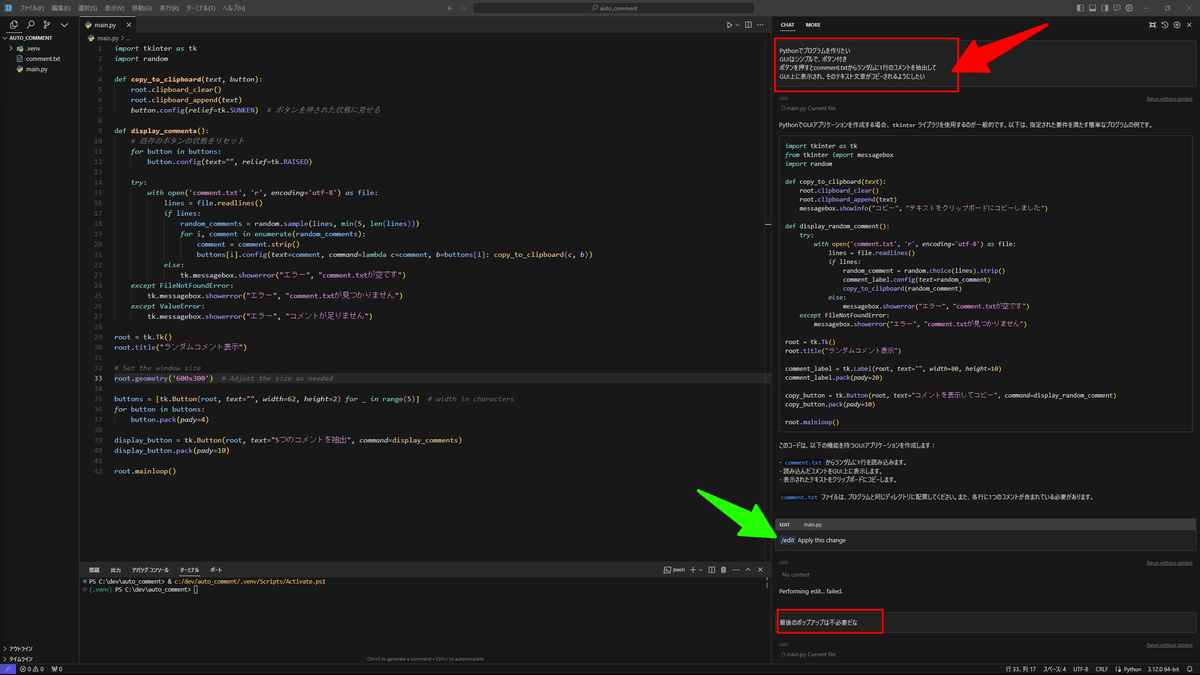Open the run options dropdown arrow
This screenshot has height=675, width=1200.
(739, 25)
